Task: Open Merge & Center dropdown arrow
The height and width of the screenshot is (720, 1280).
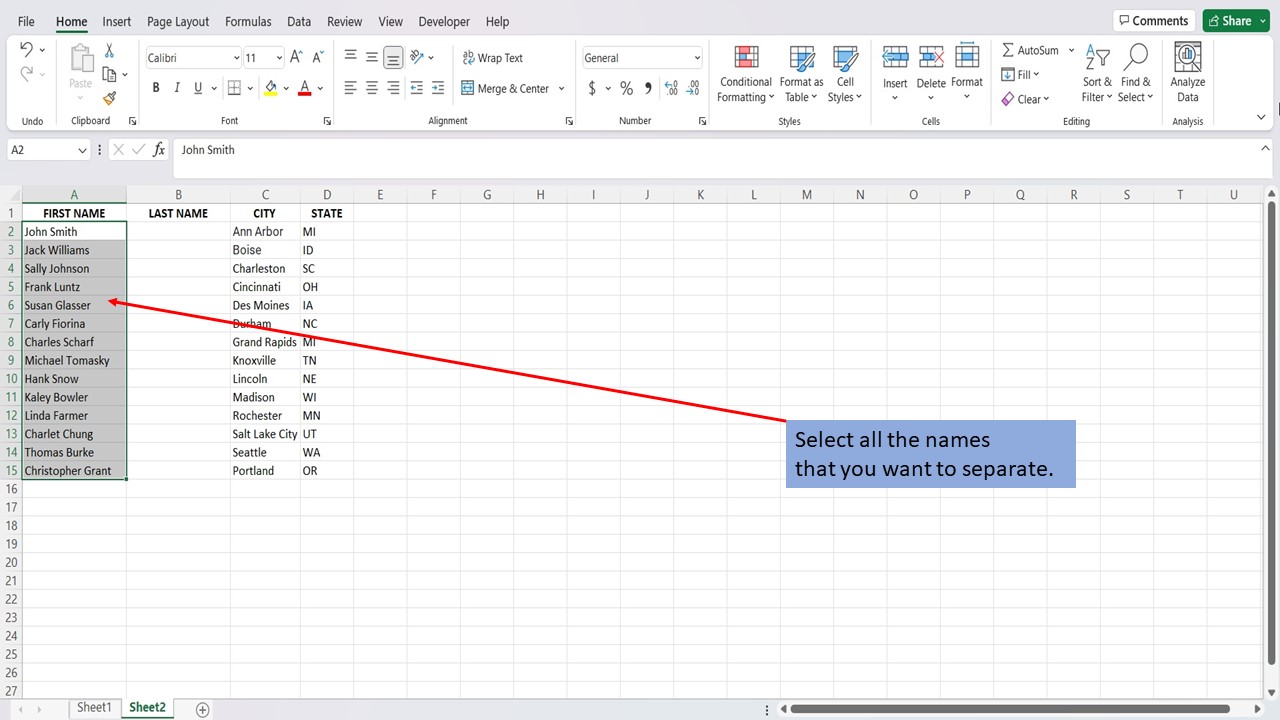Action: click(x=561, y=88)
